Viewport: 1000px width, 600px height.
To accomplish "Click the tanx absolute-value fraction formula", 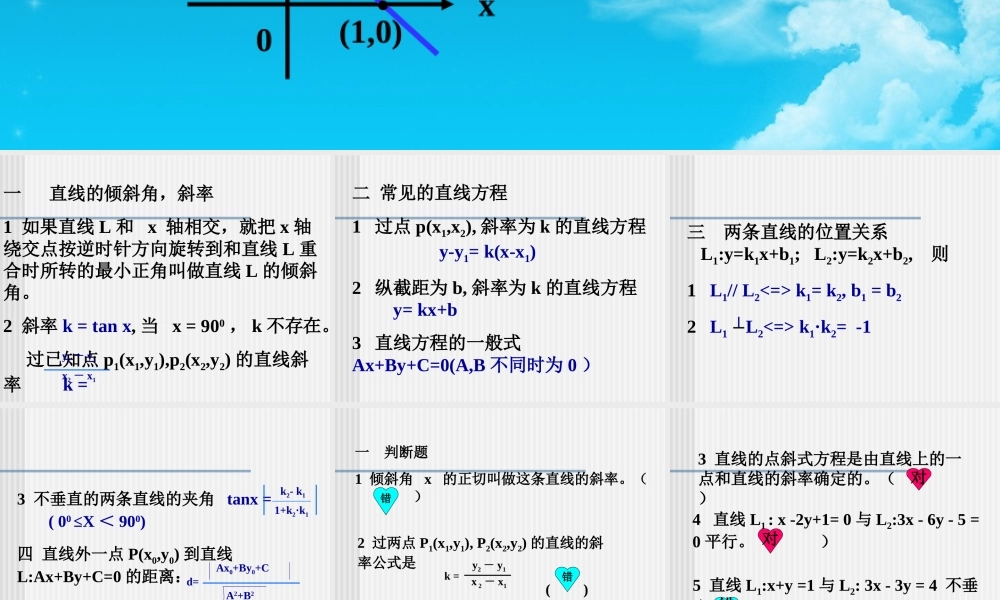I will point(272,501).
